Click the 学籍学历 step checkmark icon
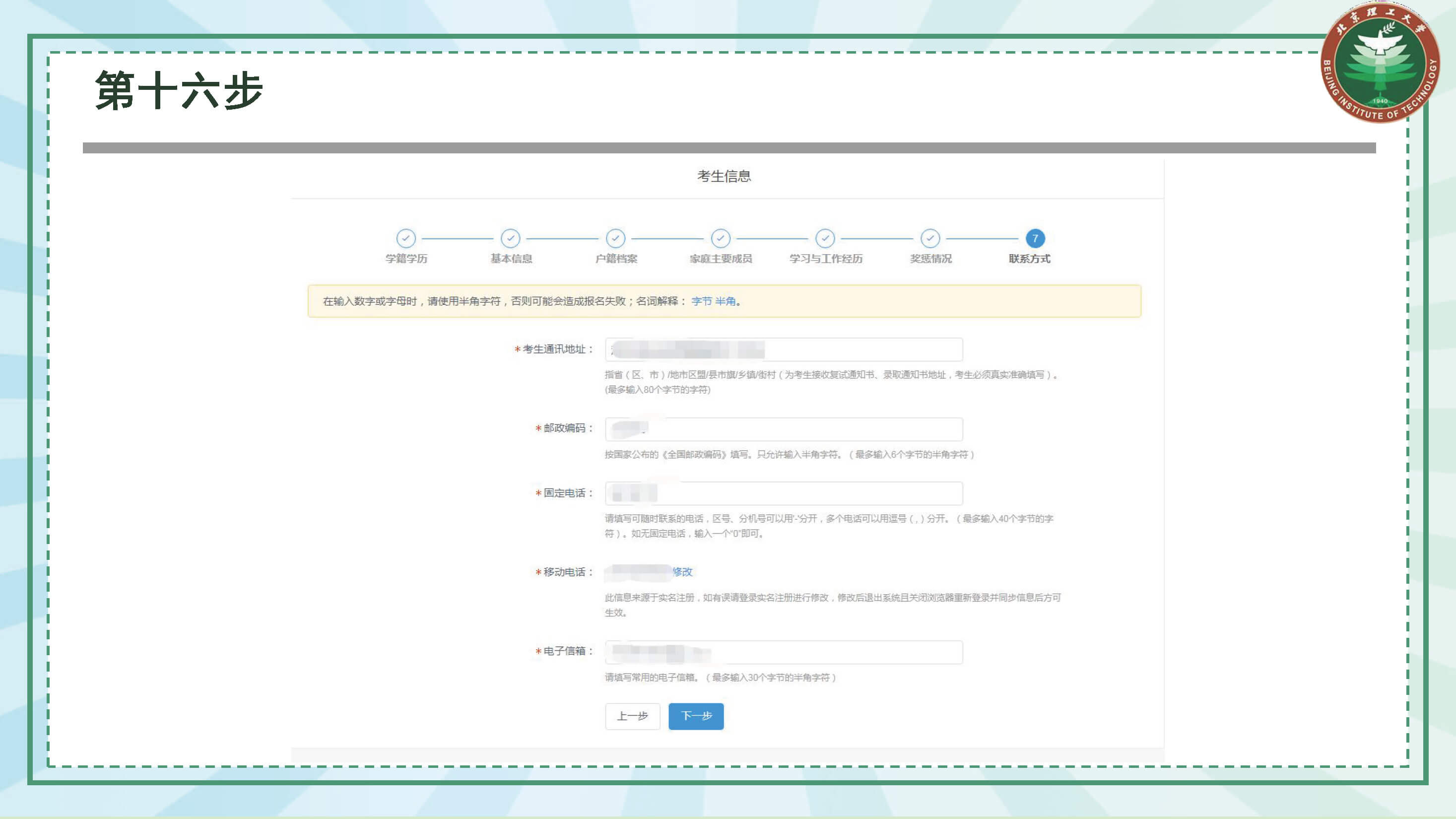1456x819 pixels. click(x=406, y=239)
